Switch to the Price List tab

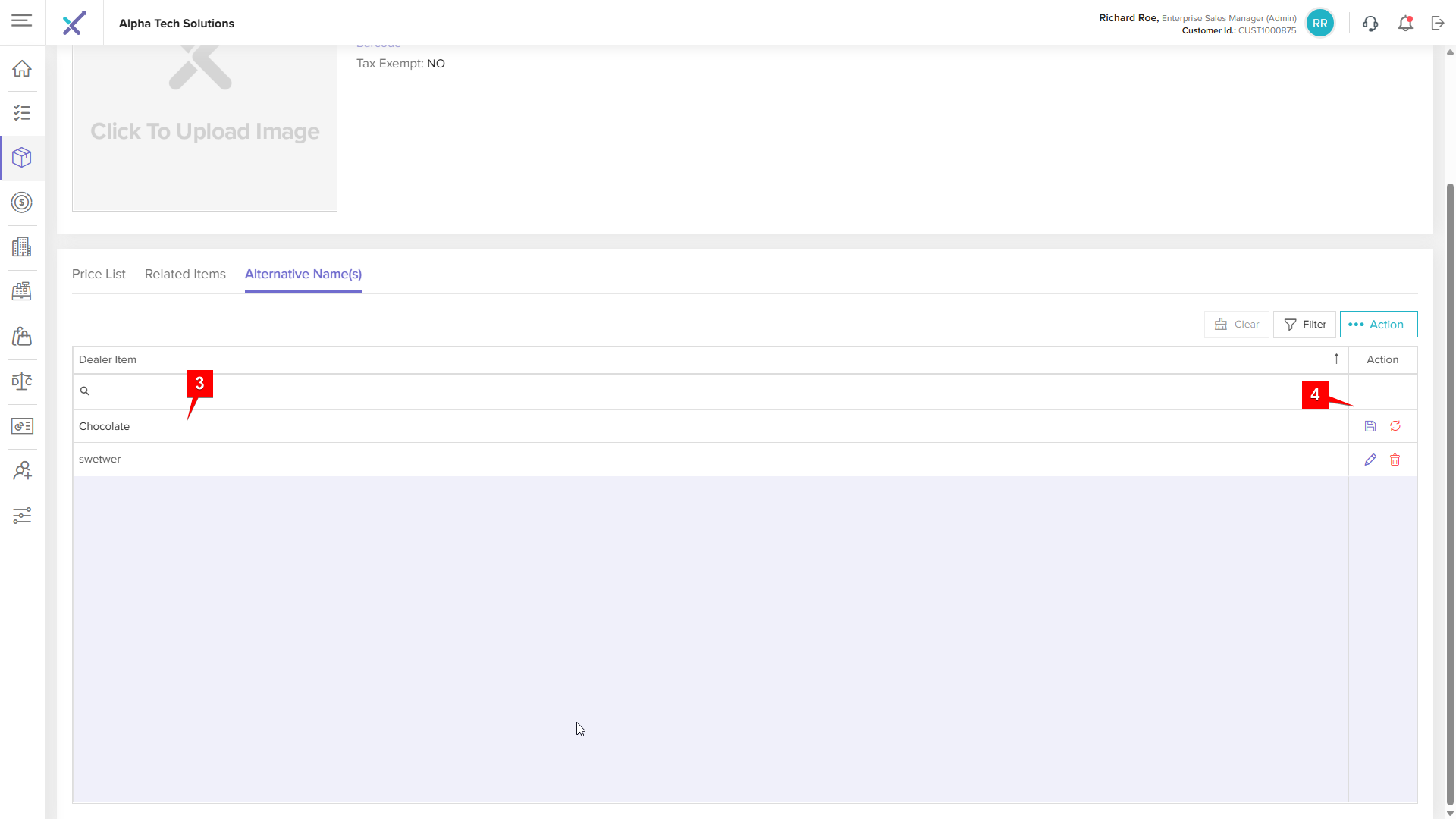pyautogui.click(x=99, y=274)
